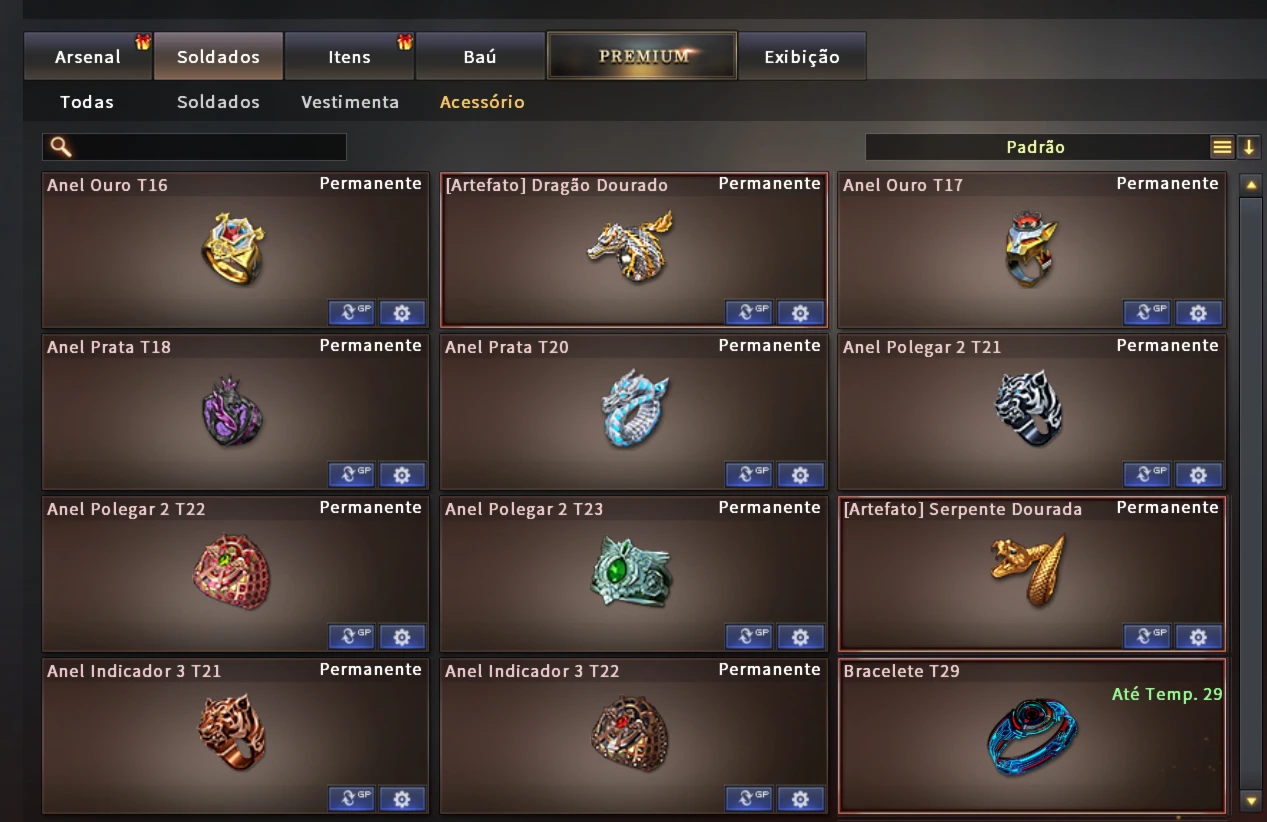Click the scrollbar up arrow
The width and height of the screenshot is (1267, 822).
click(x=1250, y=185)
